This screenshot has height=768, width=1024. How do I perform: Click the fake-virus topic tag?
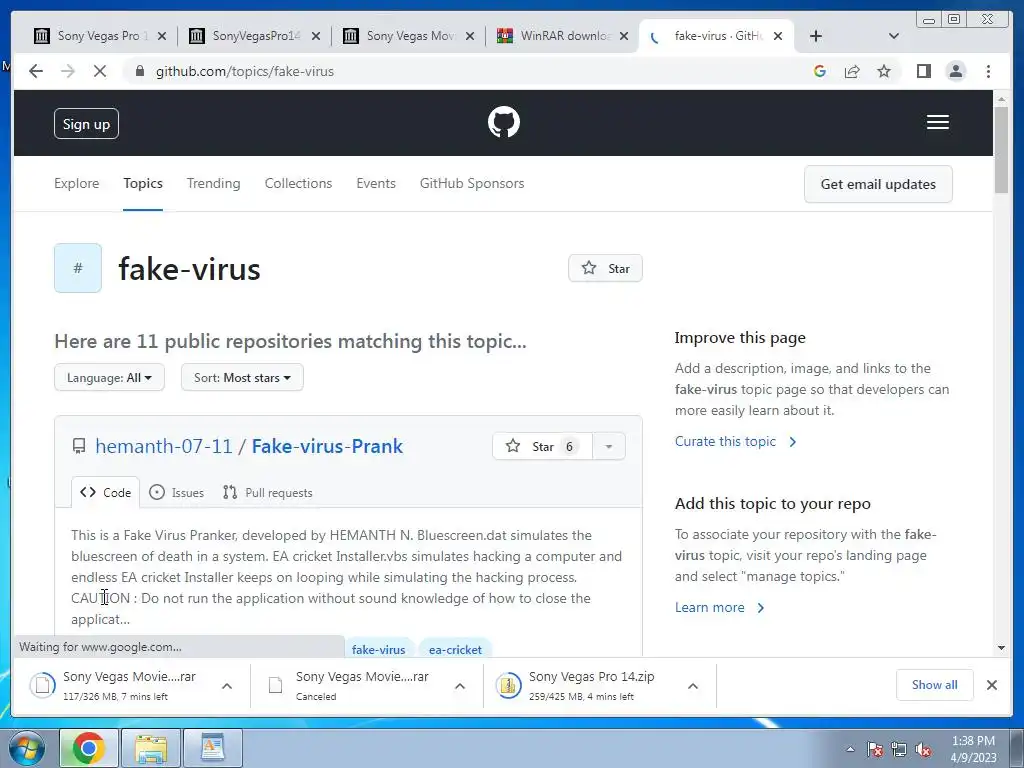tap(379, 649)
